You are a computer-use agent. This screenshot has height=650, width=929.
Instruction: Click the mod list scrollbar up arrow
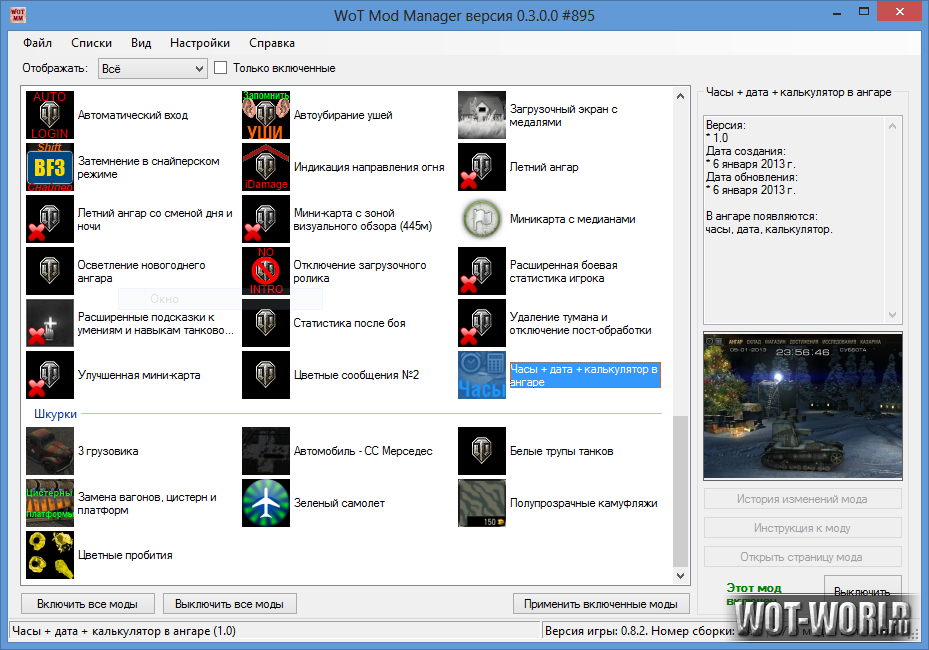click(x=680, y=96)
